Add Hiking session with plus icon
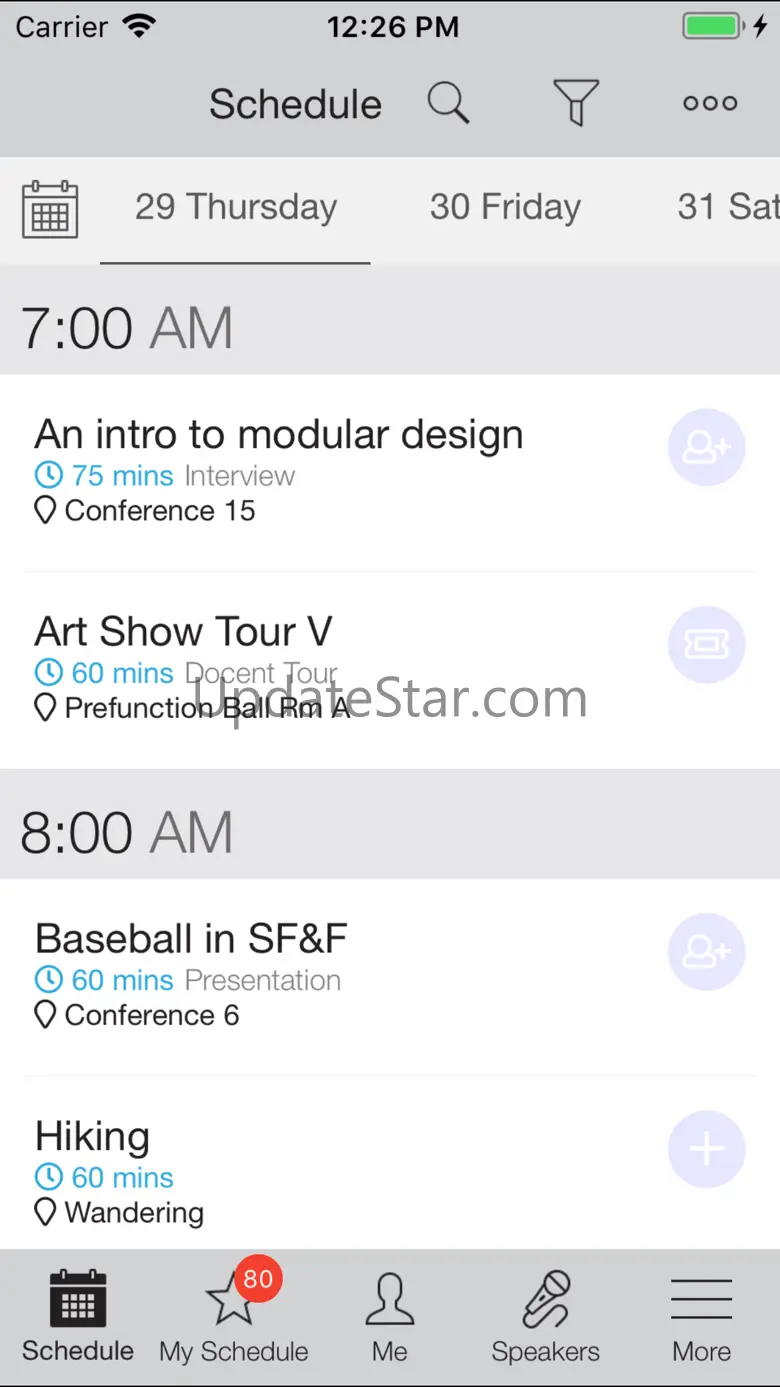 pos(707,1149)
